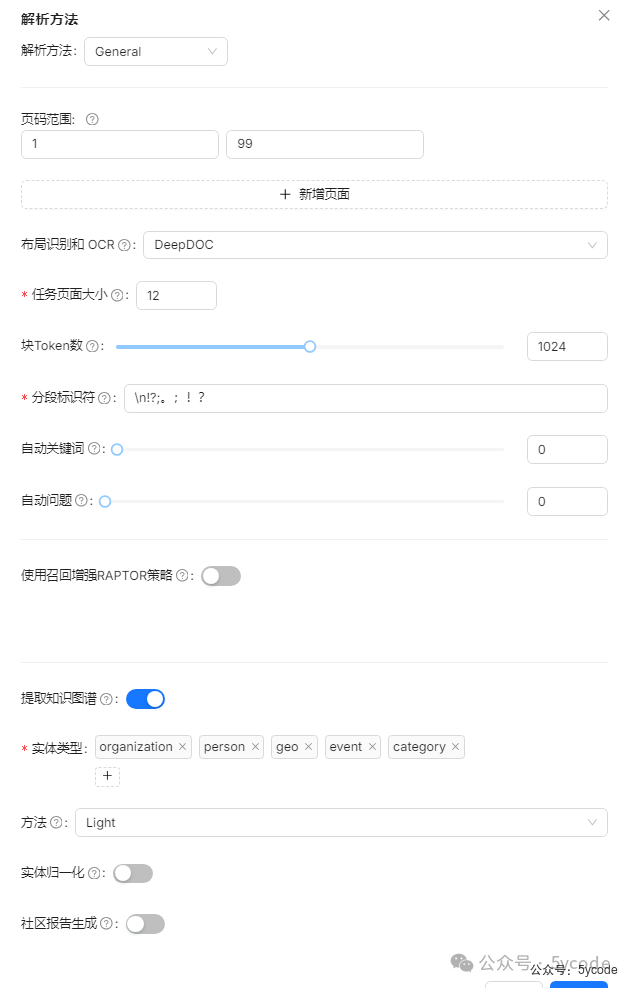Click help icon beside 任务页面大小
The height and width of the screenshot is (988, 629).
tap(117, 295)
